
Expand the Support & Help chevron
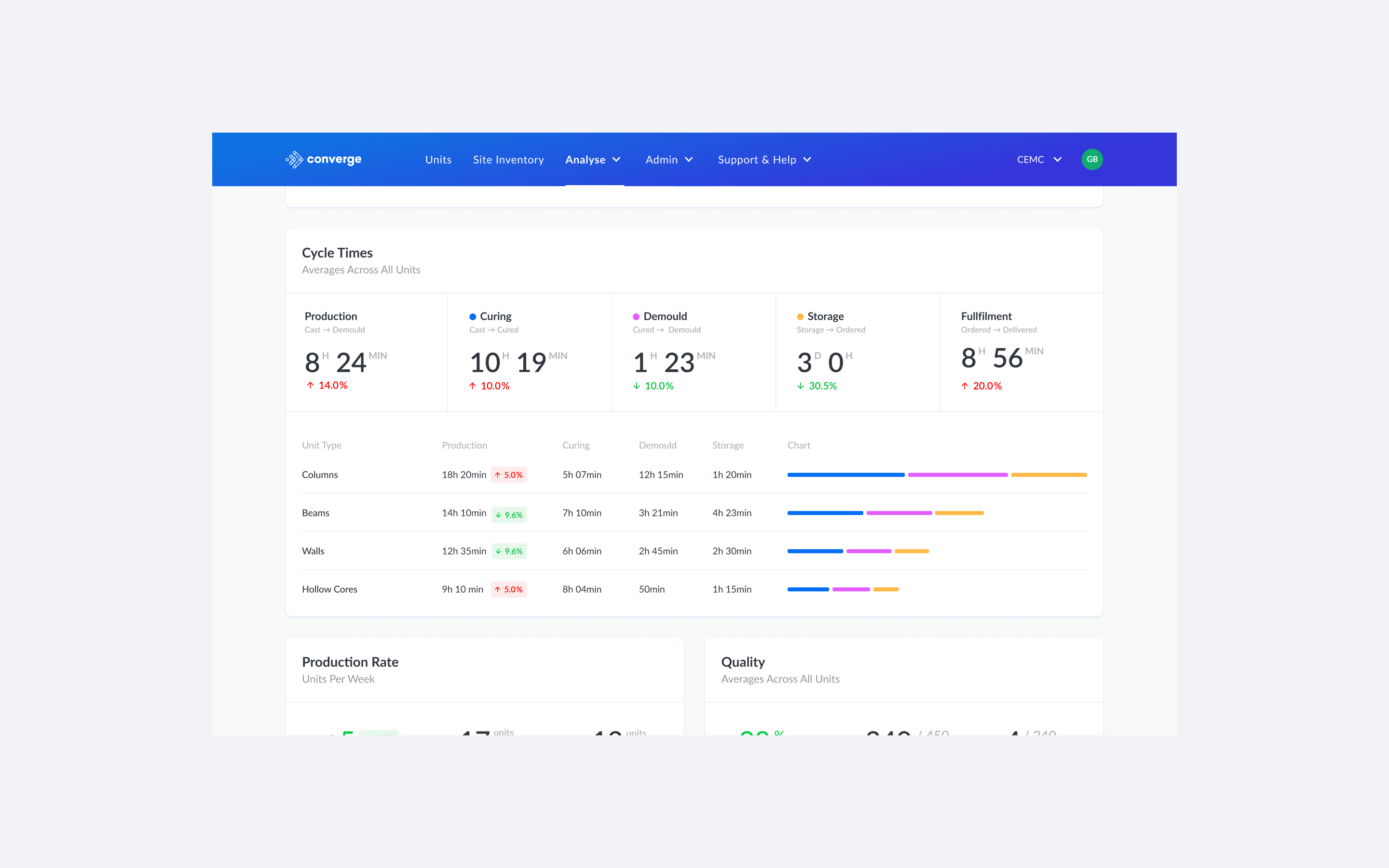807,160
